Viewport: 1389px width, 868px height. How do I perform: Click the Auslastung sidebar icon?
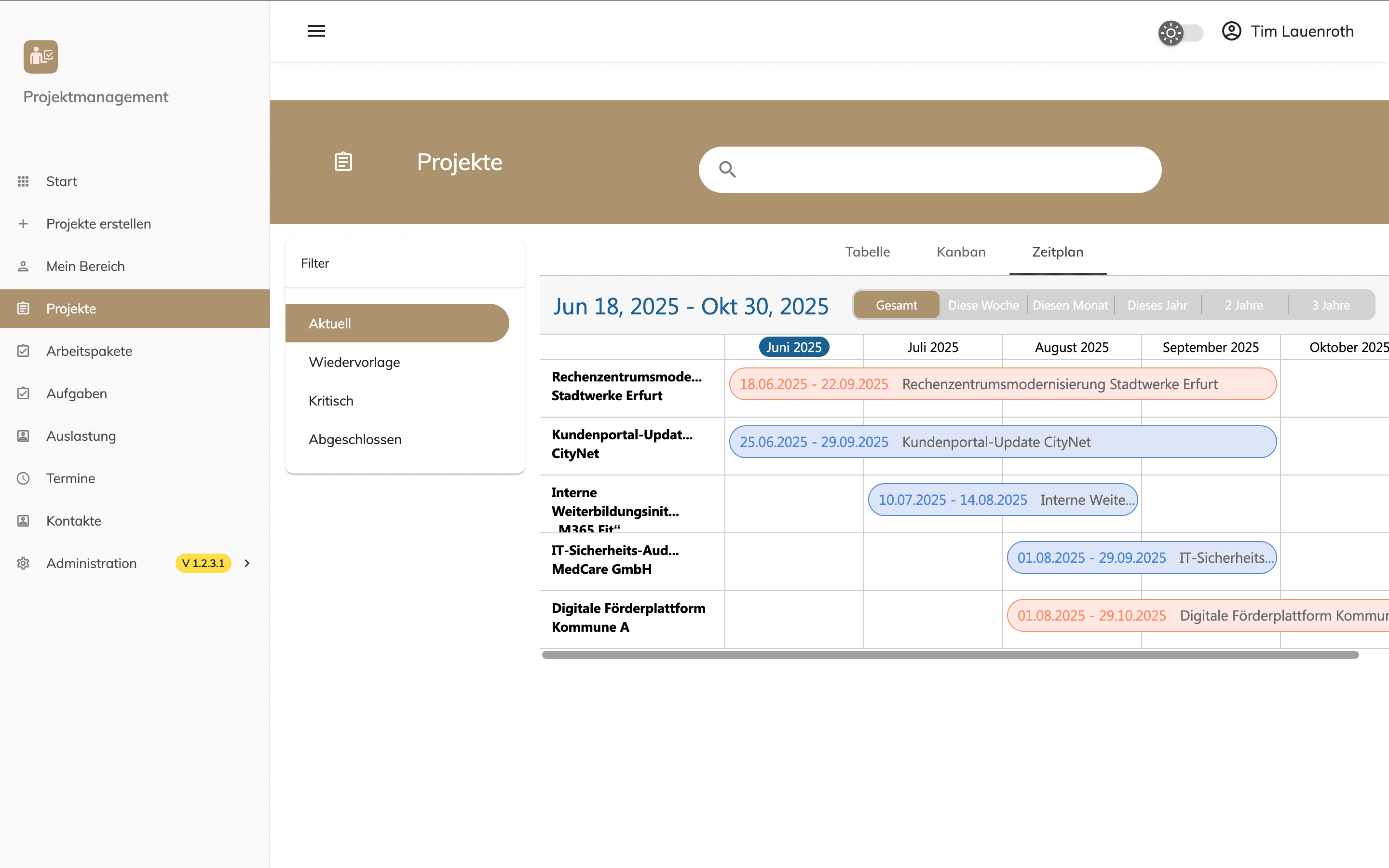23,436
